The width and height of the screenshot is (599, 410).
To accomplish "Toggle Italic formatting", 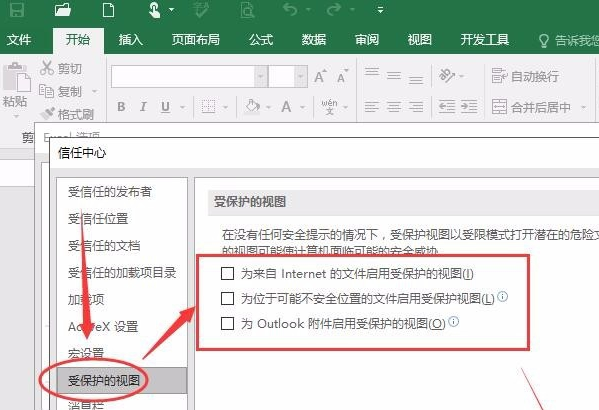I will tap(143, 107).
